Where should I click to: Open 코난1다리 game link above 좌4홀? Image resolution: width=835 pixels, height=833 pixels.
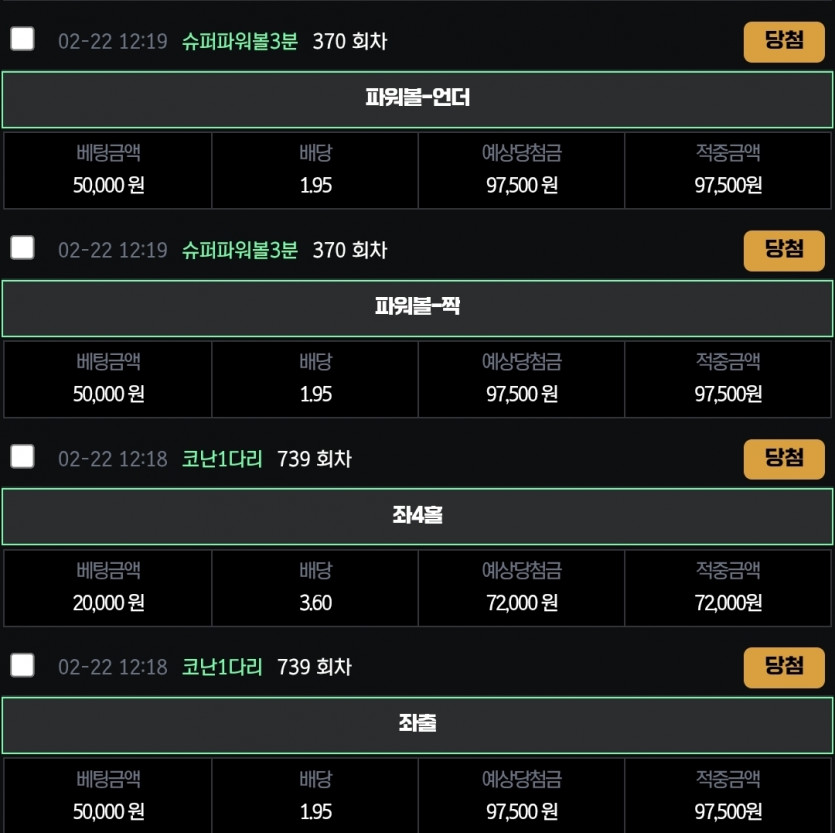click(222, 459)
